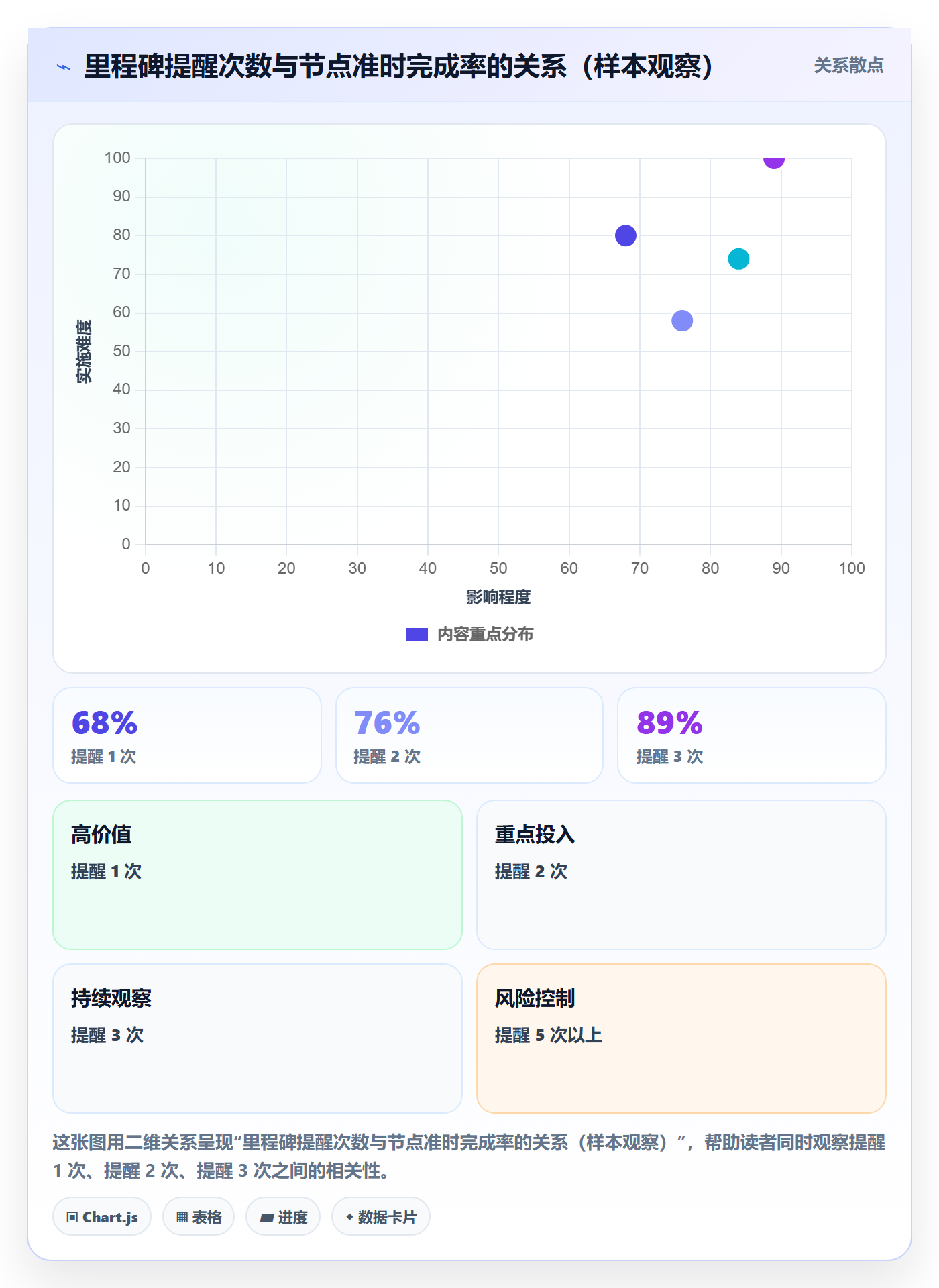Viewport: 939px width, 1288px height.
Task: Click the lightning bolt icon beside the title
Action: coord(64,67)
